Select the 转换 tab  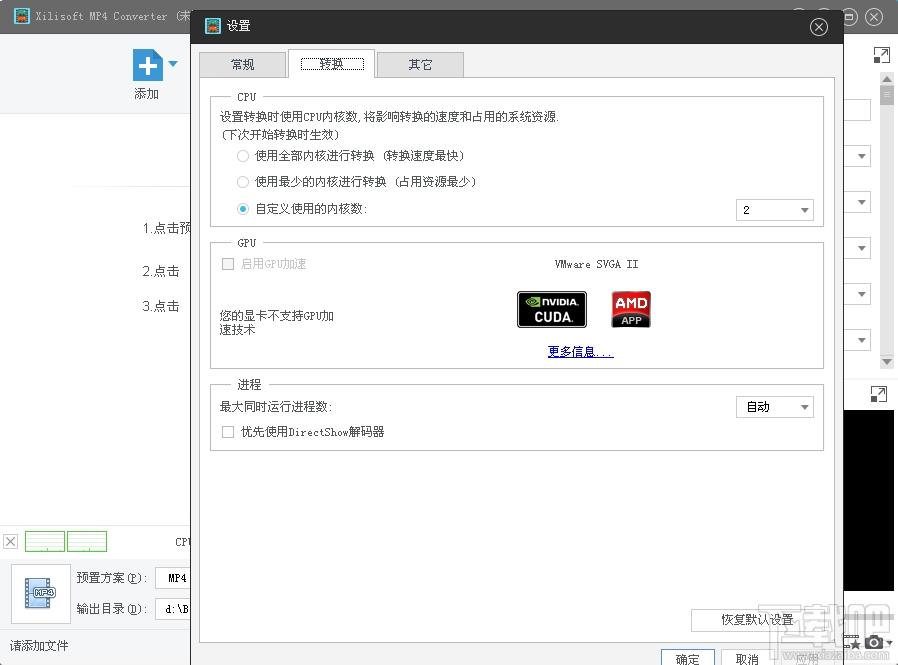click(x=332, y=64)
